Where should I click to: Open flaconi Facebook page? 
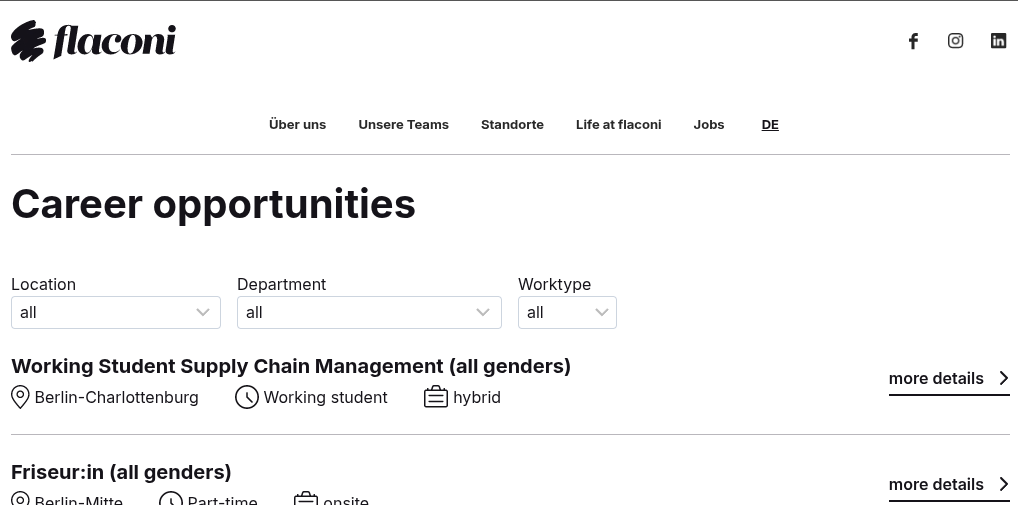point(913,41)
